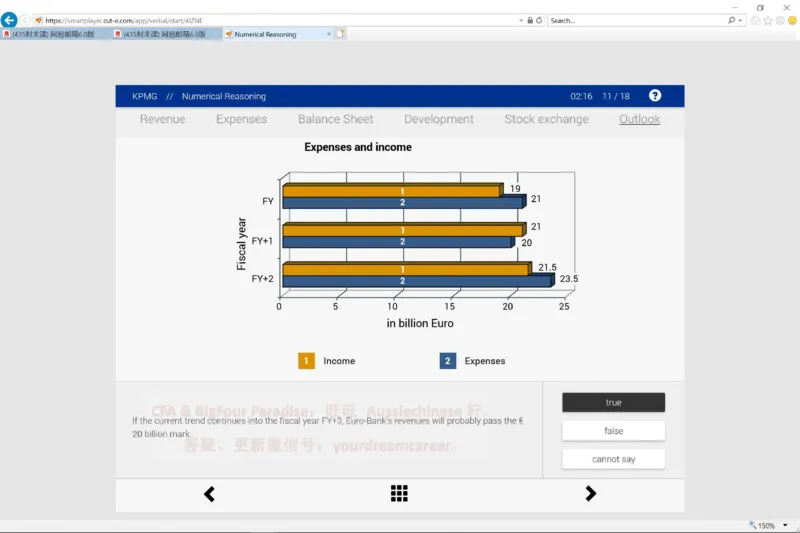Expand the search provider dropdown arrow
This screenshot has height=533, width=800.
(x=742, y=20)
